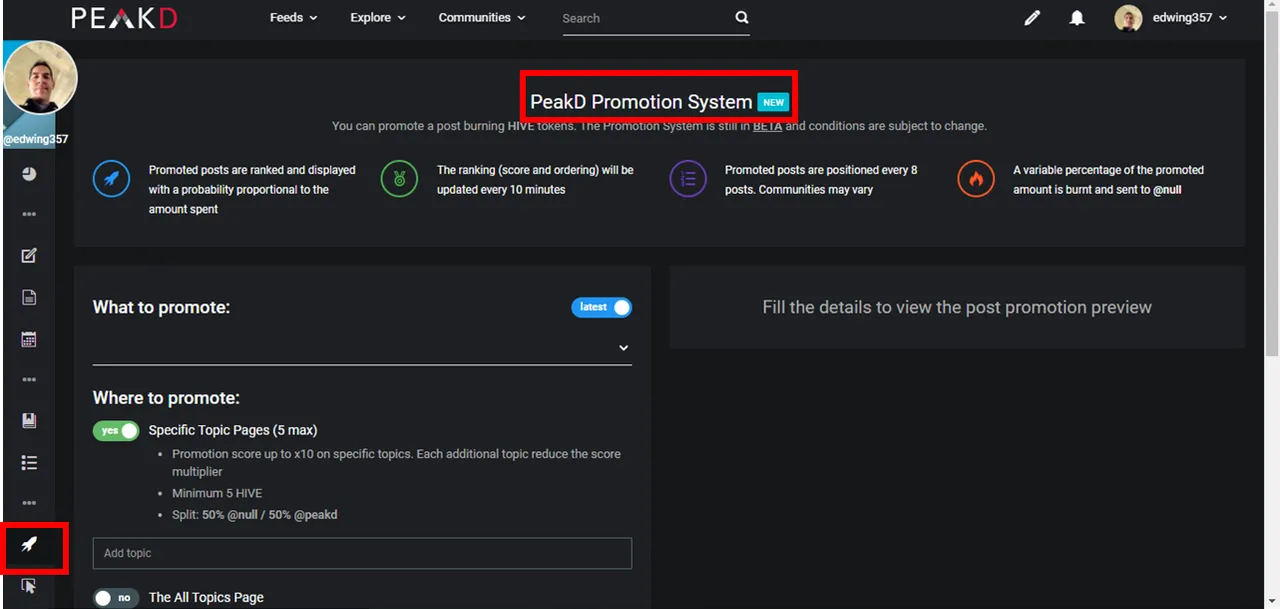This screenshot has width=1280, height=609.
Task: Enable The All Topics Page toggle
Action: click(x=116, y=598)
